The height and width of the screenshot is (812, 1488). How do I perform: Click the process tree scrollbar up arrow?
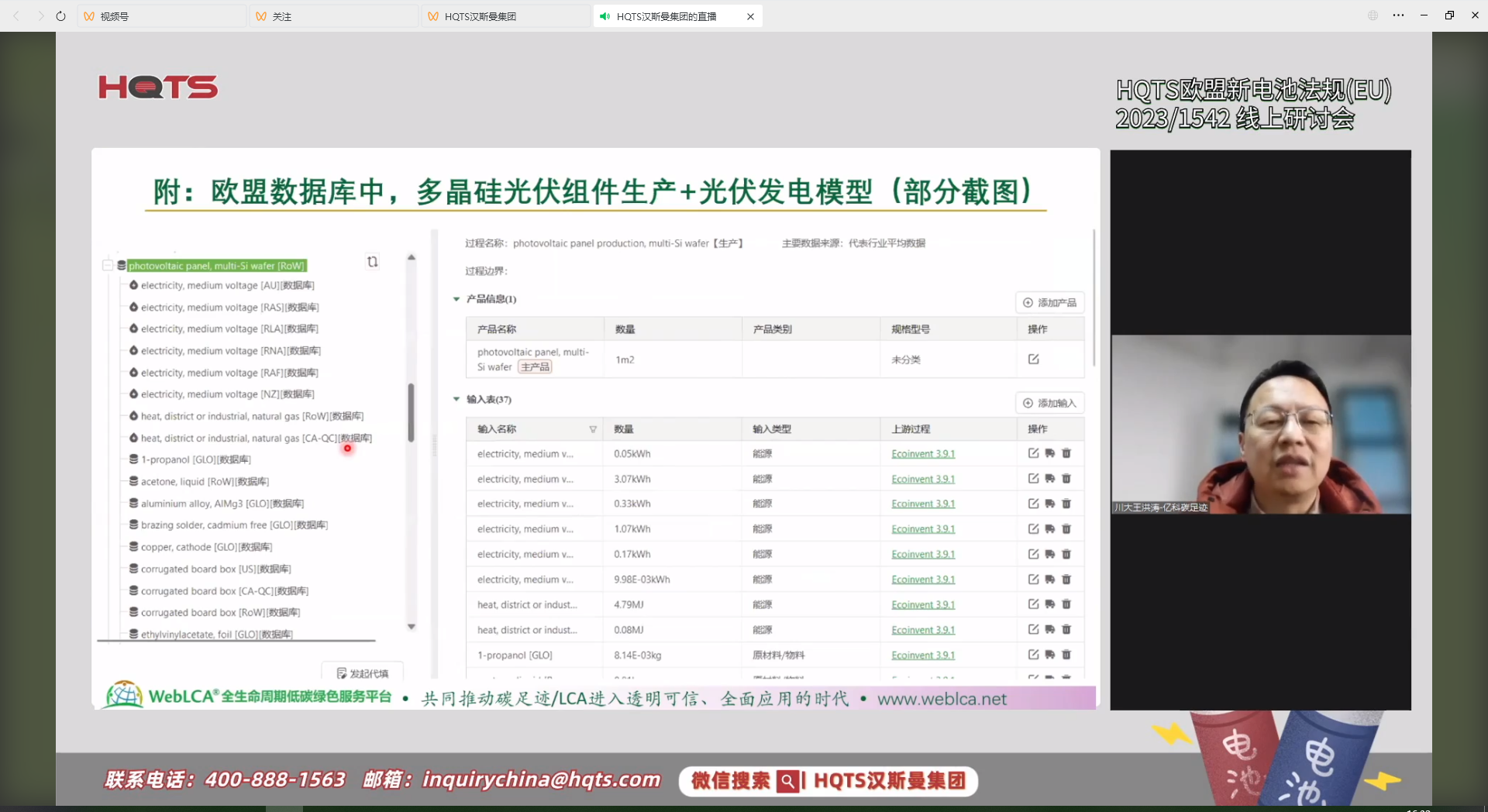pos(412,257)
